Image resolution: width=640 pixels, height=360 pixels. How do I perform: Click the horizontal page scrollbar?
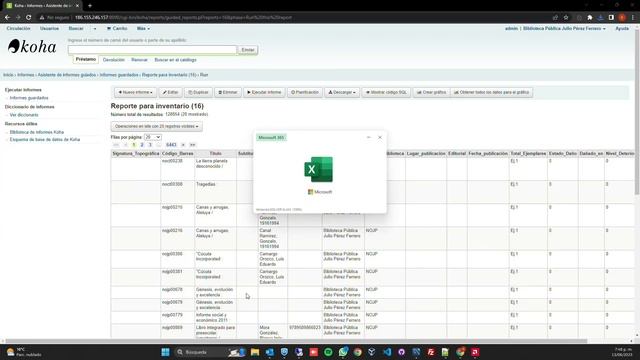click(296, 341)
